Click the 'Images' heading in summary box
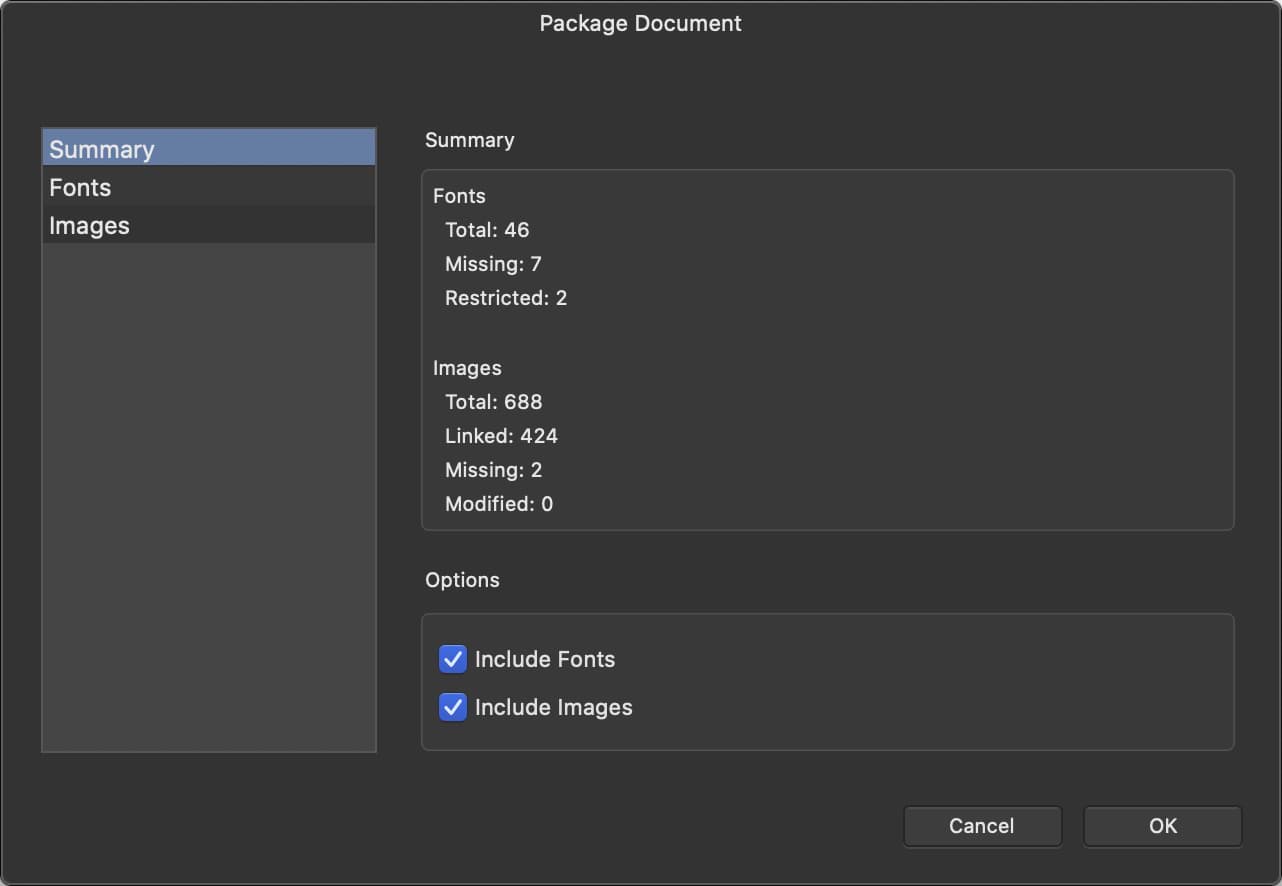Screen dimensions: 1282x886 point(467,368)
